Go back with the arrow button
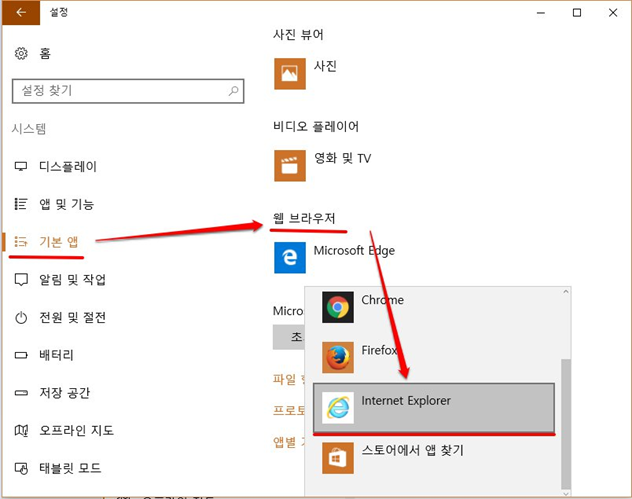Viewport: 632px width, 499px height. coord(21,12)
